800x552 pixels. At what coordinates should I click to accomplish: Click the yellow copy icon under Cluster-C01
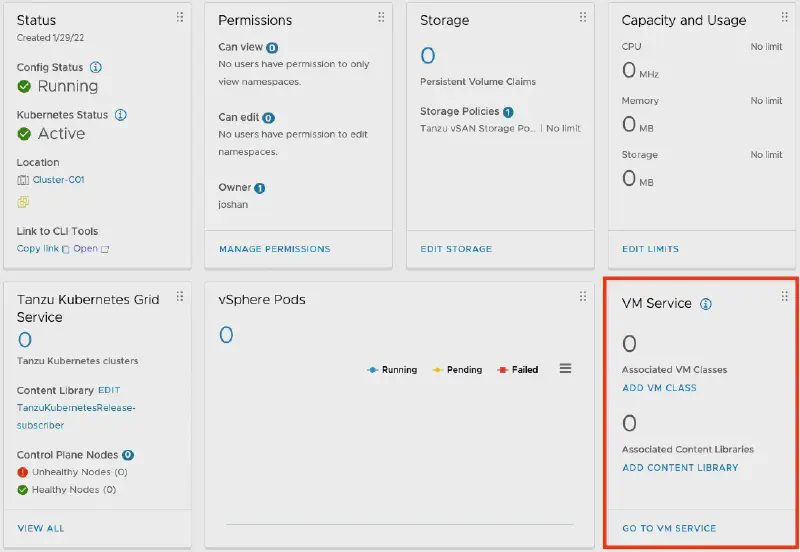23,202
